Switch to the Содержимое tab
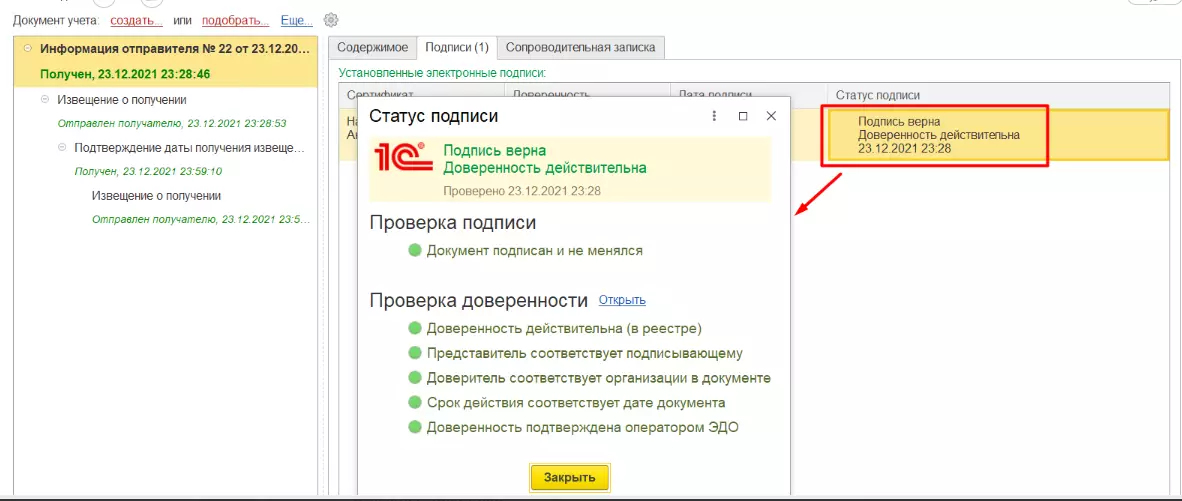 pyautogui.click(x=372, y=47)
